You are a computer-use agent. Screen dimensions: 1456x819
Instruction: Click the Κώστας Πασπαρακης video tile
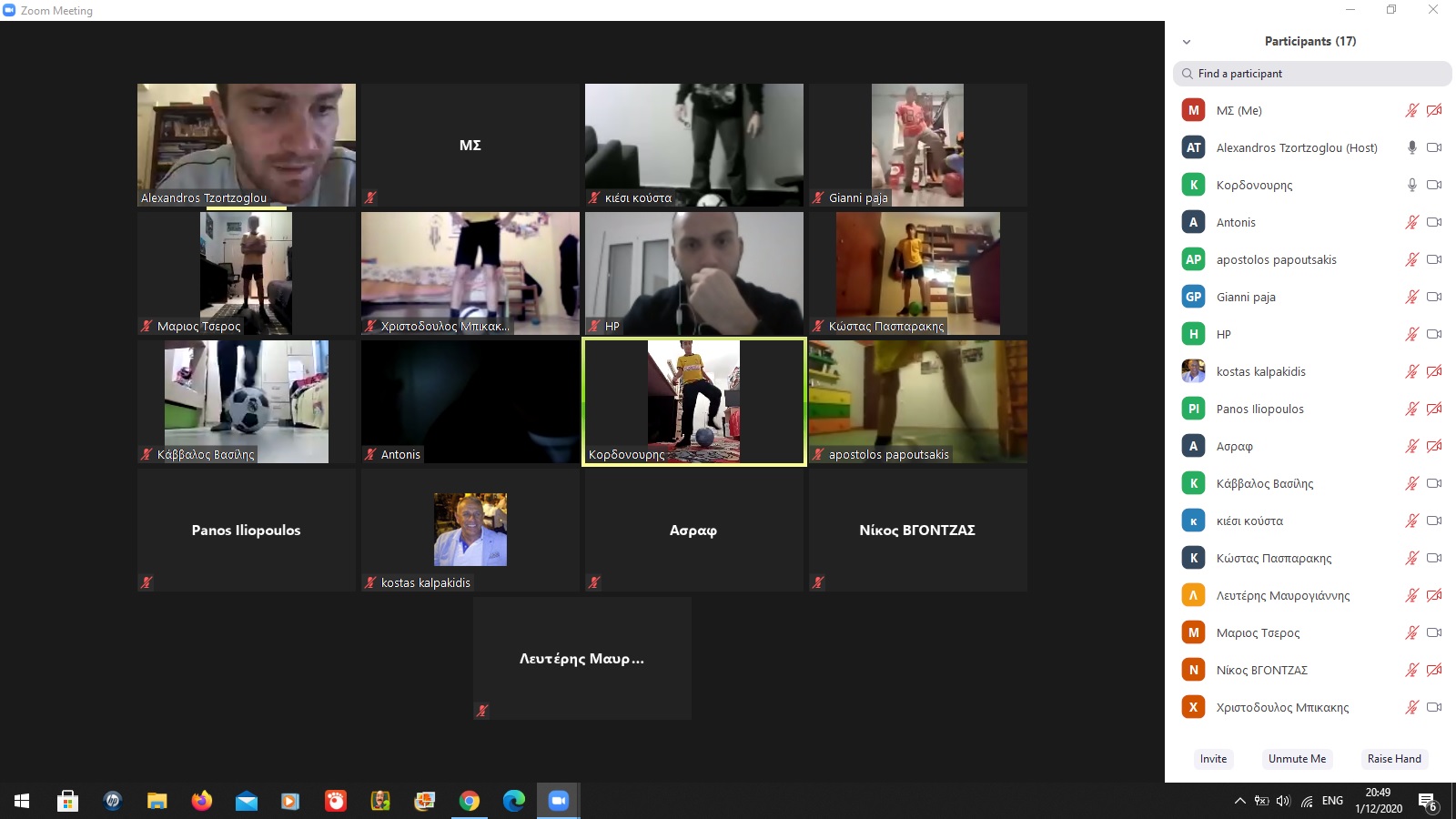pyautogui.click(x=918, y=273)
